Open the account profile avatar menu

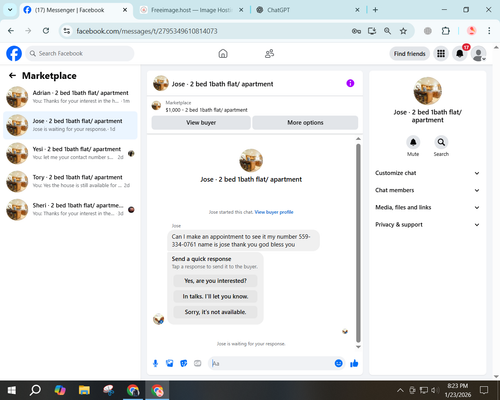(479, 54)
